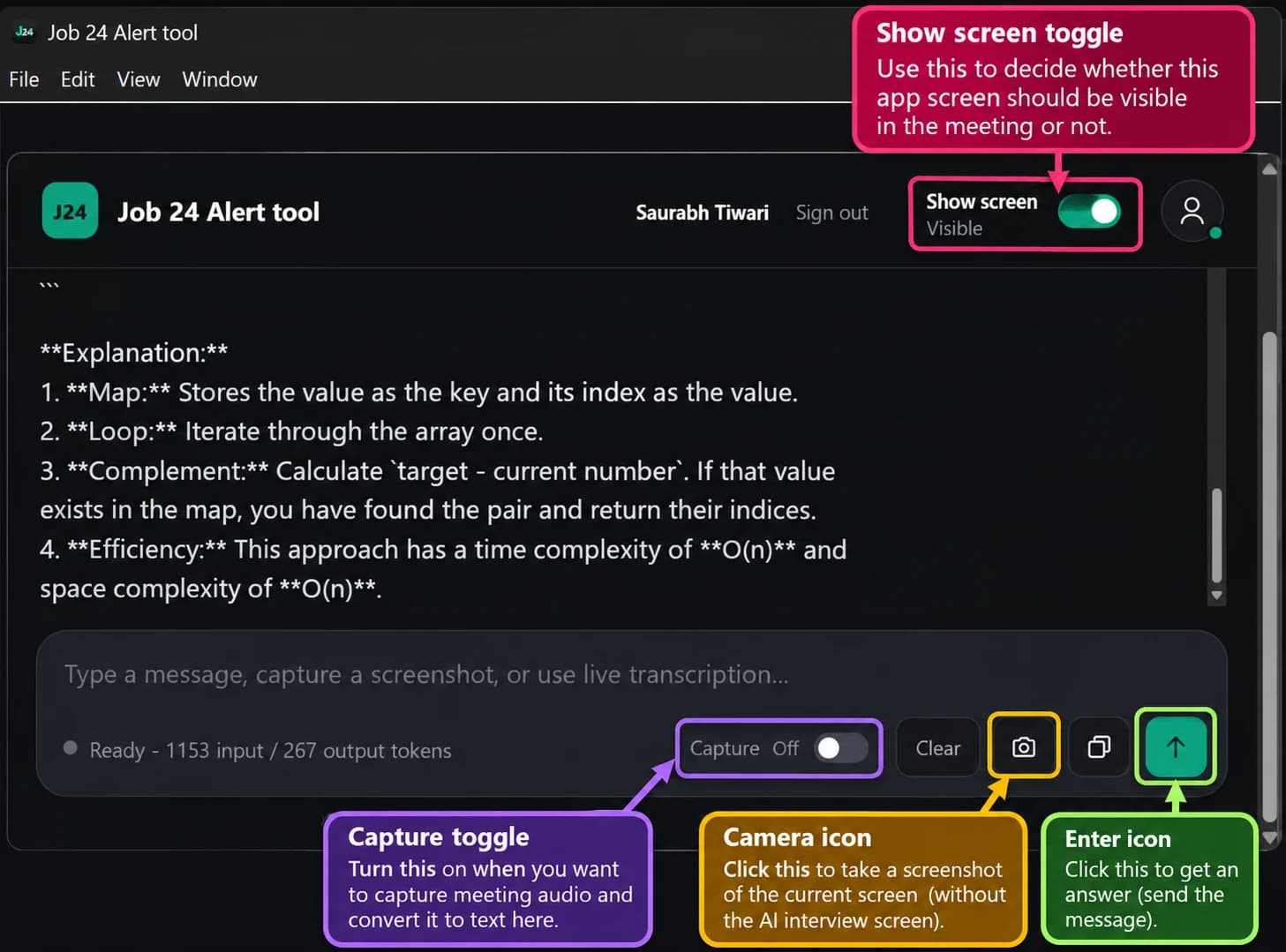
Task: Click the Map explanation line
Action: pyautogui.click(x=418, y=392)
